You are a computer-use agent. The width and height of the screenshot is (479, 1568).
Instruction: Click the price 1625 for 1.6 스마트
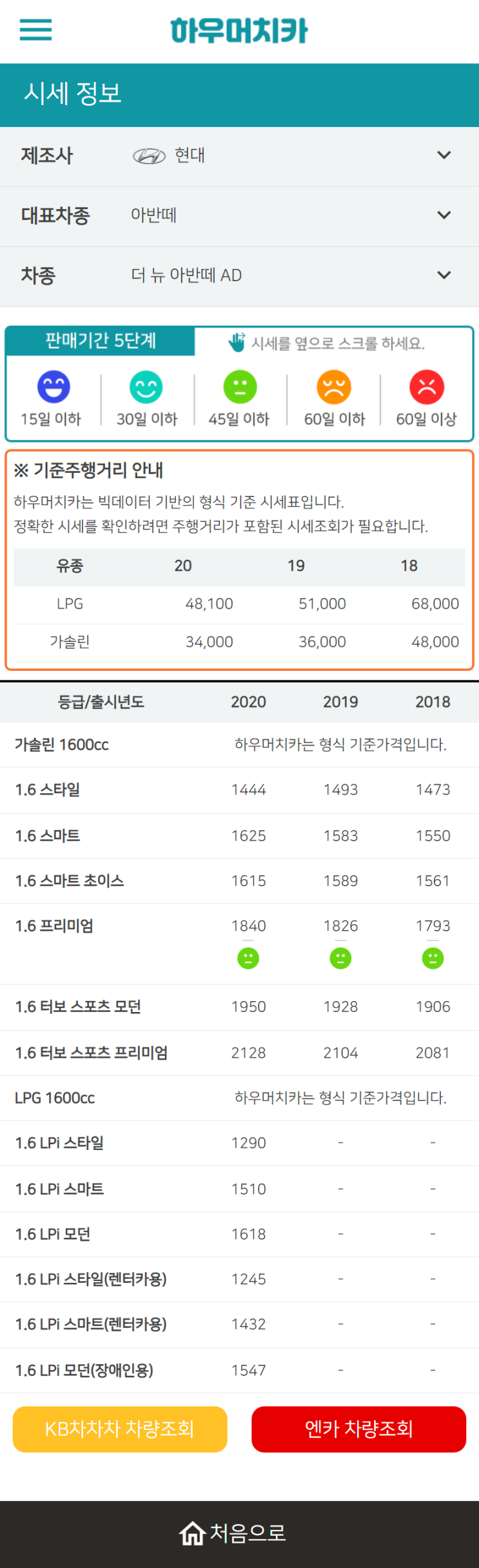[248, 836]
